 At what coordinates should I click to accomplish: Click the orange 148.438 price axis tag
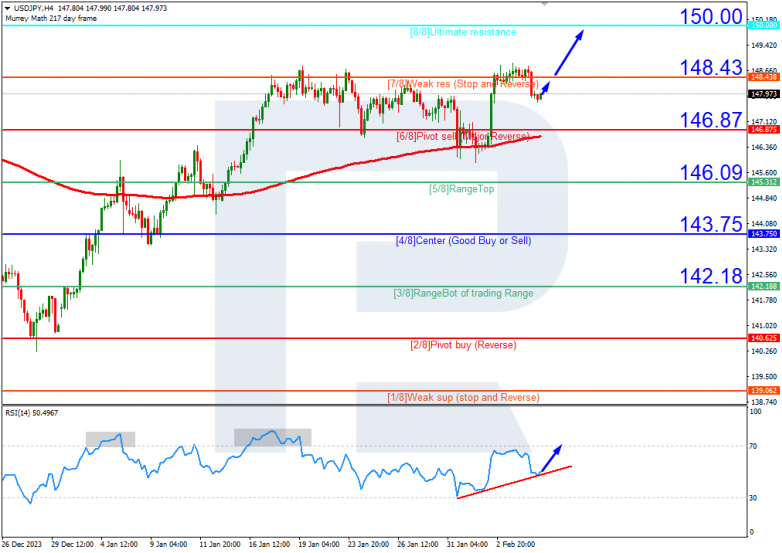point(764,77)
